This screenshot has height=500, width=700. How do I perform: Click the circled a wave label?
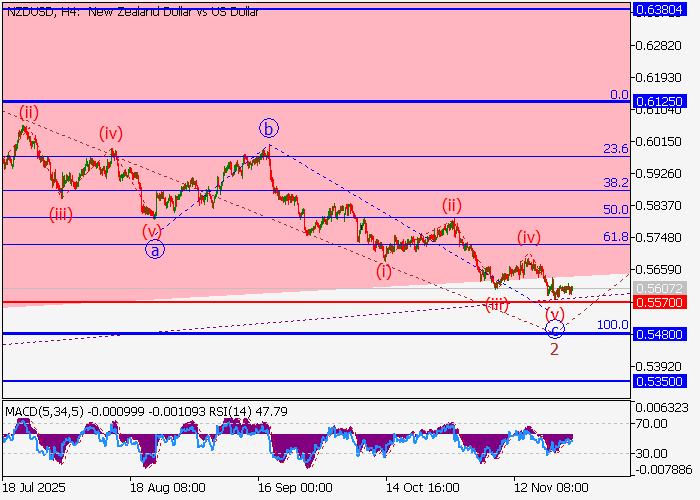pos(155,250)
